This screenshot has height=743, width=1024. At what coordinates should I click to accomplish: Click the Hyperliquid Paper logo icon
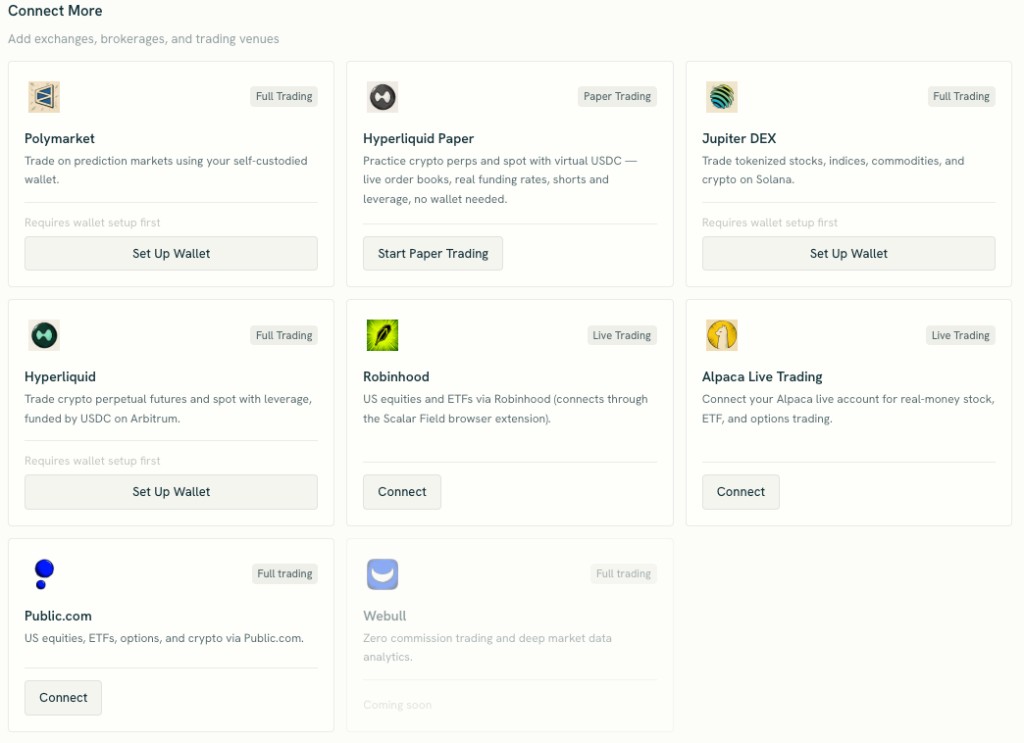coord(382,97)
